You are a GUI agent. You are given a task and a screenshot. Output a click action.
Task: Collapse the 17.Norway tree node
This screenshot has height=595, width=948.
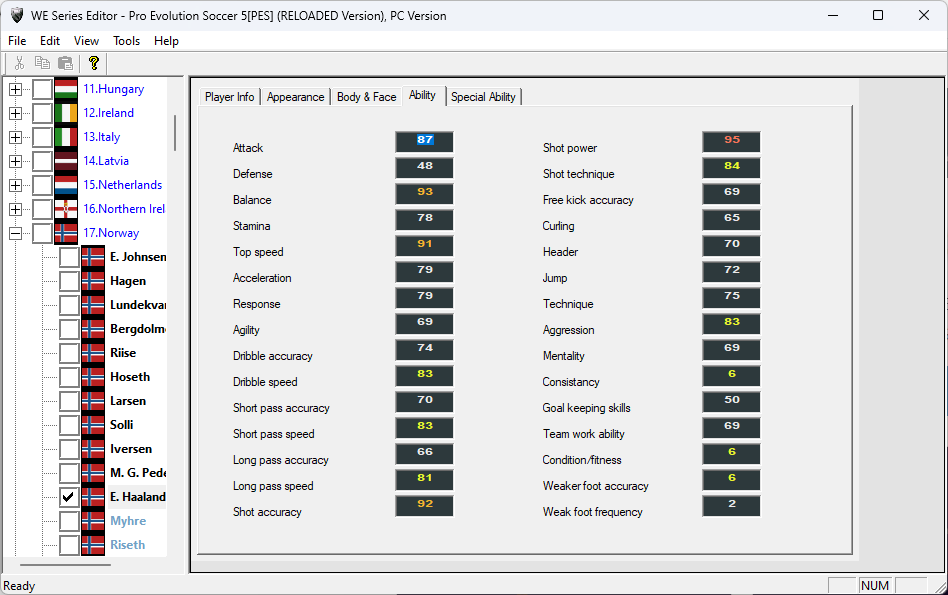point(16,233)
